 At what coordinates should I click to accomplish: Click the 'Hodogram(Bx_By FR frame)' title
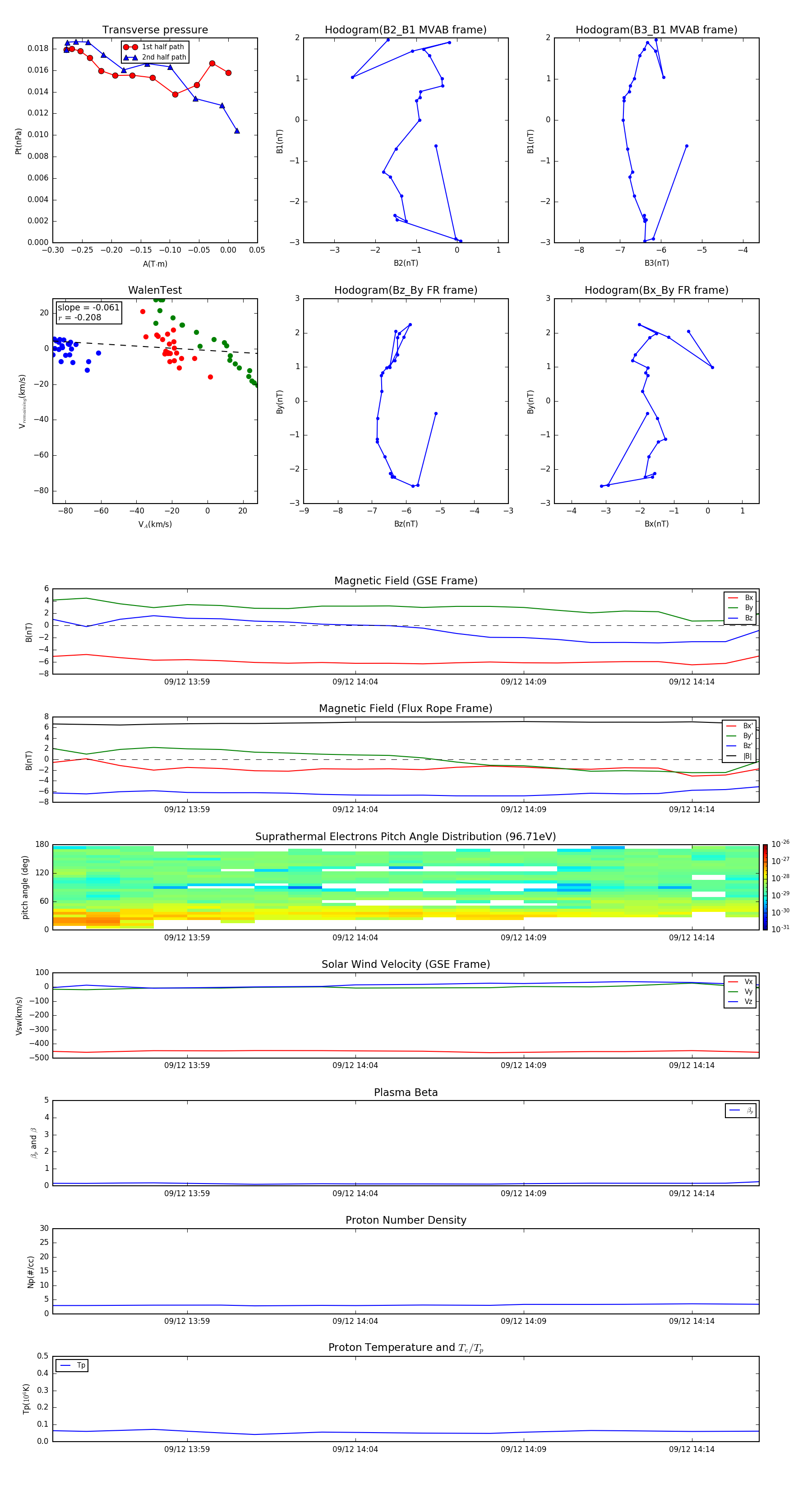(656, 290)
